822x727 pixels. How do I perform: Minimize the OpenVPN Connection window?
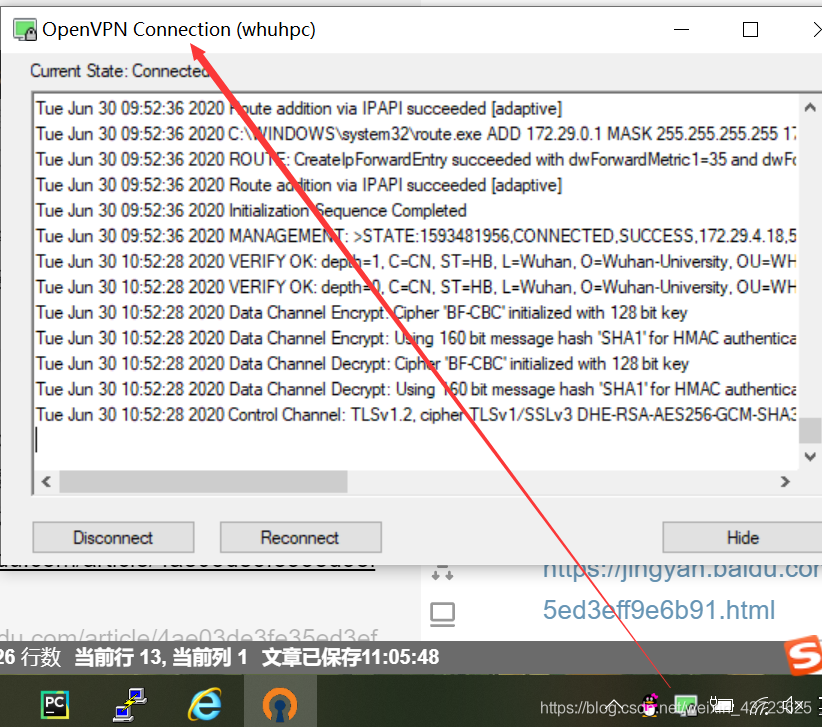(681, 29)
